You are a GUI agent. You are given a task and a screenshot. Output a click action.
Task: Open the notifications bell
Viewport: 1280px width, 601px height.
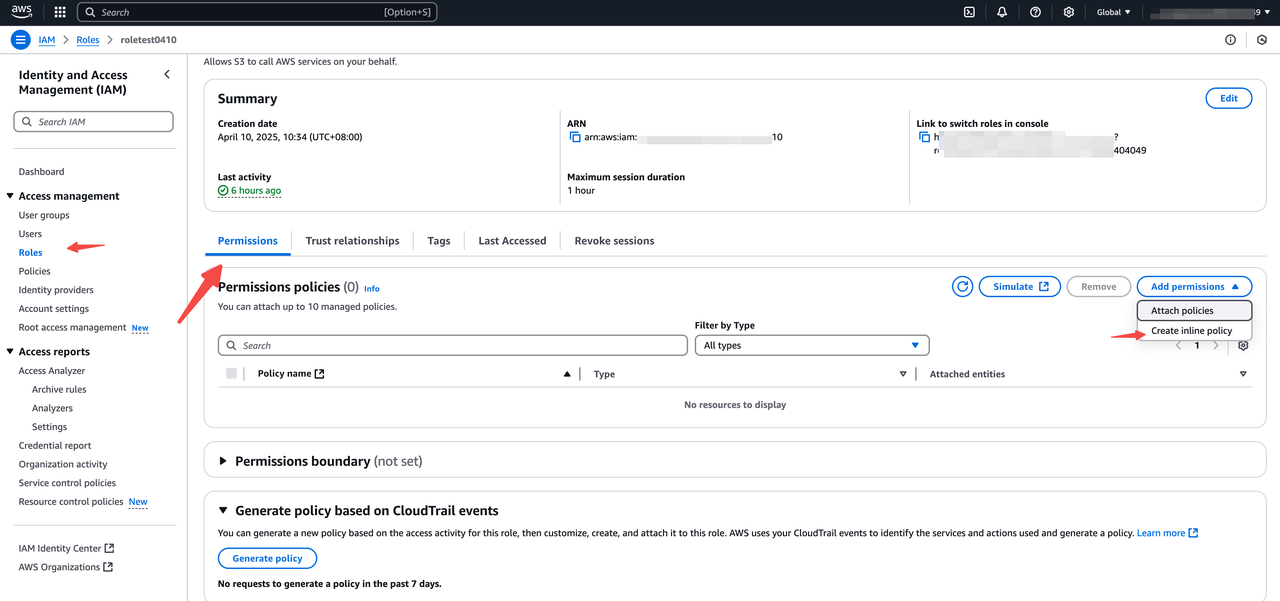click(x=1002, y=12)
